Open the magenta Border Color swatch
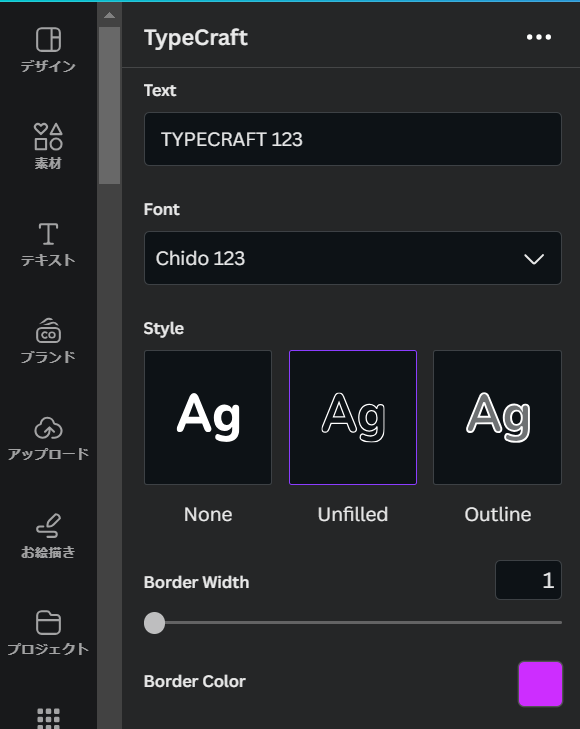 click(x=540, y=684)
